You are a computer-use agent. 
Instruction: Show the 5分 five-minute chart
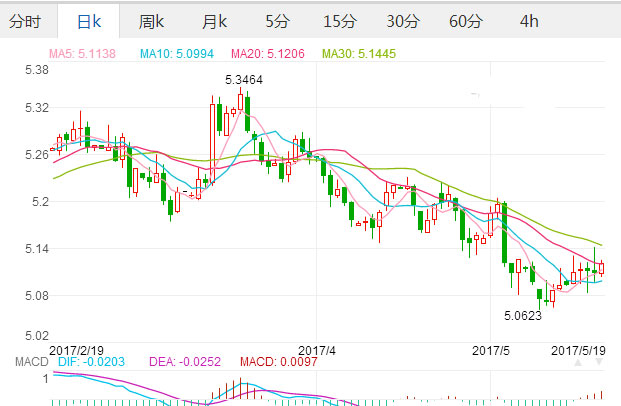pos(277,21)
